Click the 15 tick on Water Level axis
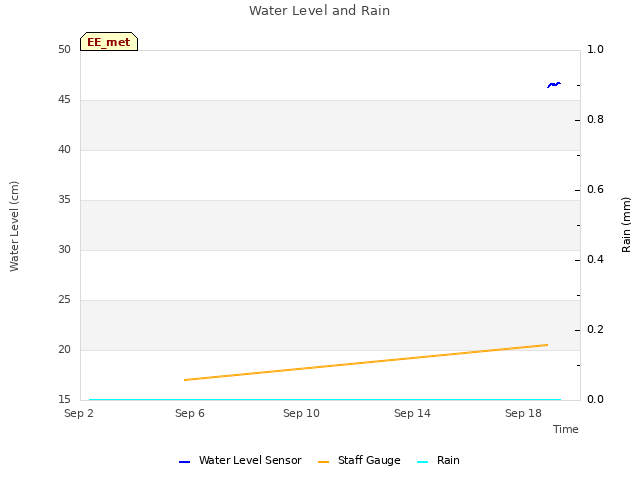 [x=64, y=399]
